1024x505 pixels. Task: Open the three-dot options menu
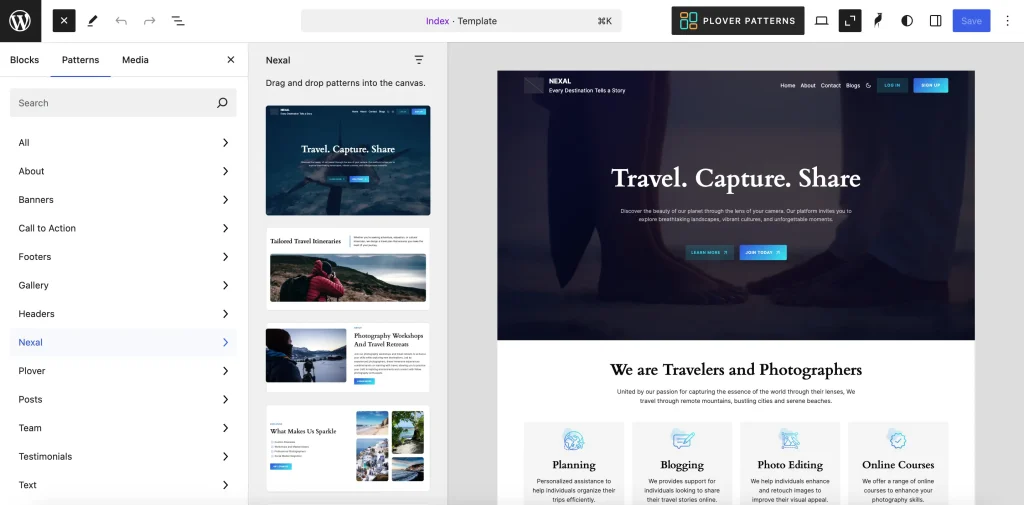click(x=1006, y=20)
